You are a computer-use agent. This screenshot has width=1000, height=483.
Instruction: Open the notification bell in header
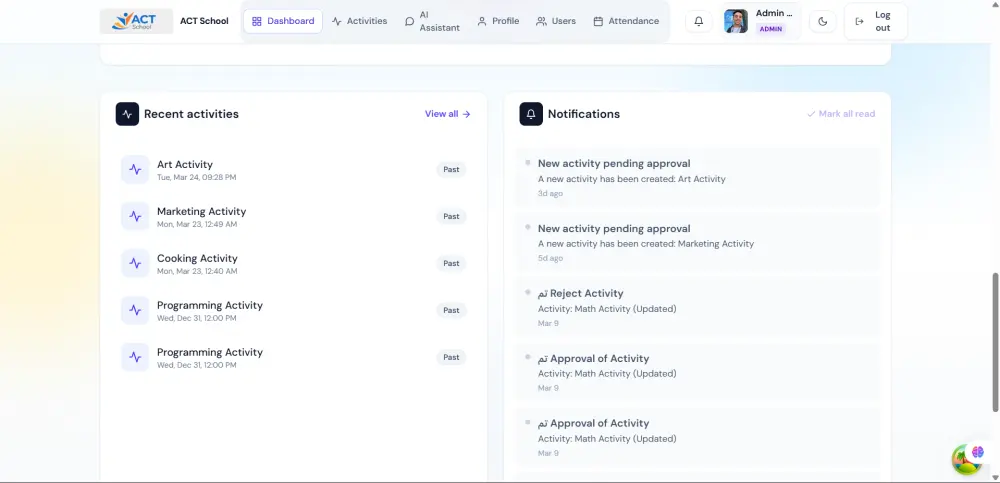(698, 21)
